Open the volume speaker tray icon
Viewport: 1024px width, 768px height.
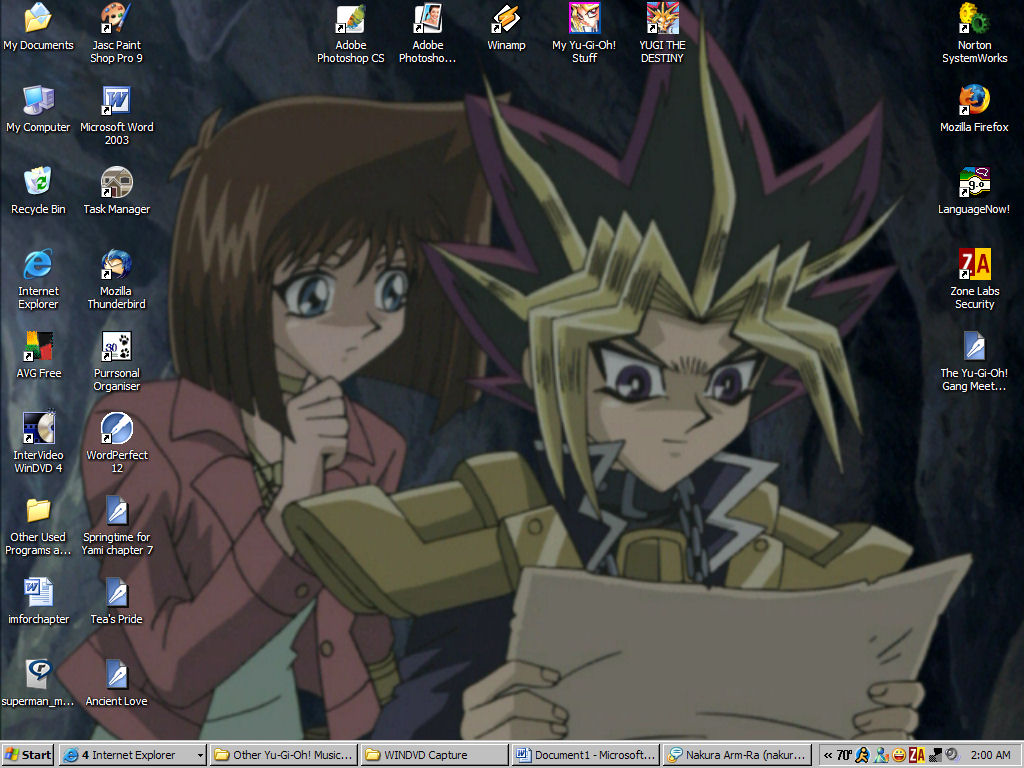pos(952,755)
